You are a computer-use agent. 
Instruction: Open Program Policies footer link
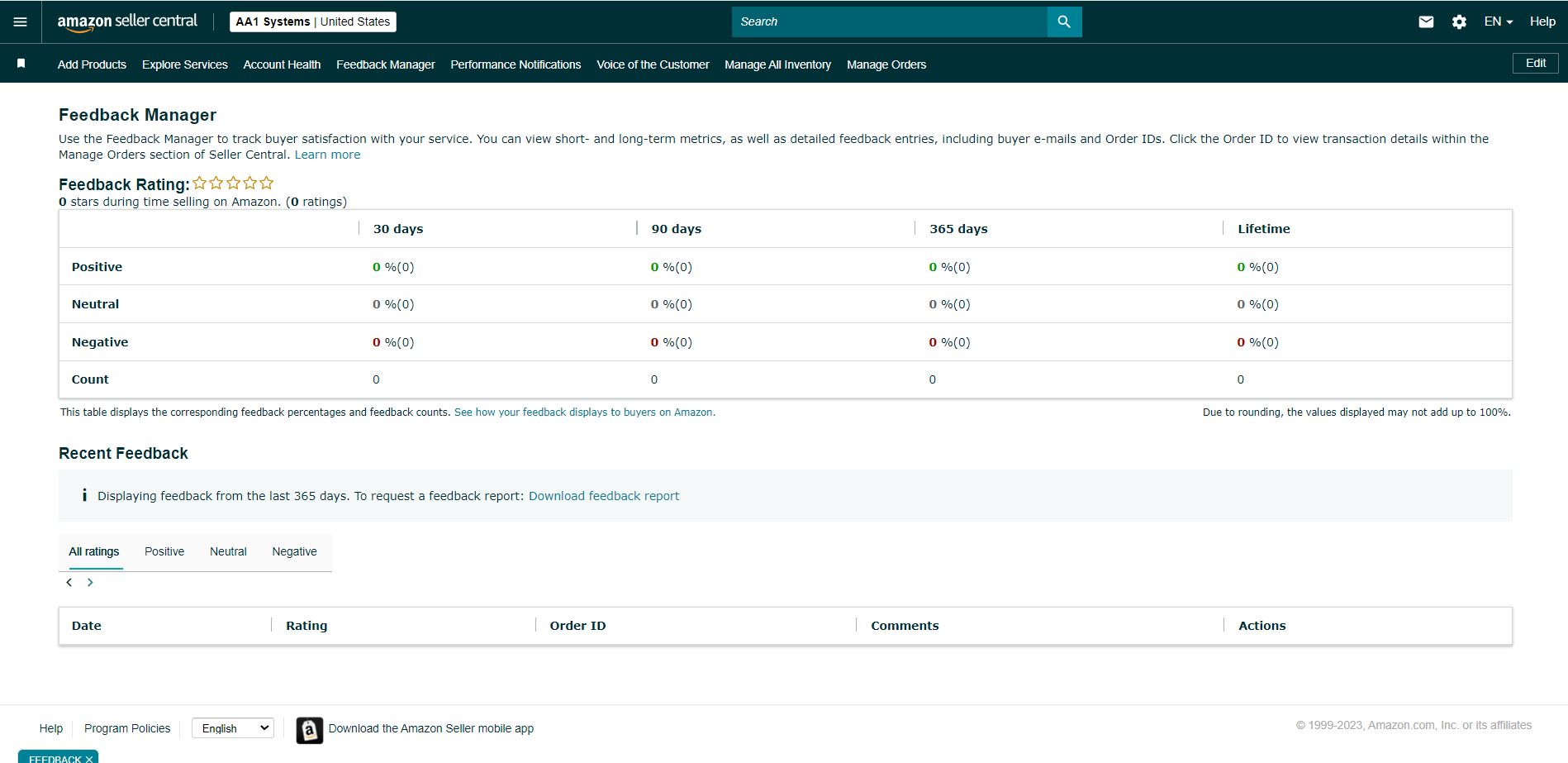coord(127,728)
